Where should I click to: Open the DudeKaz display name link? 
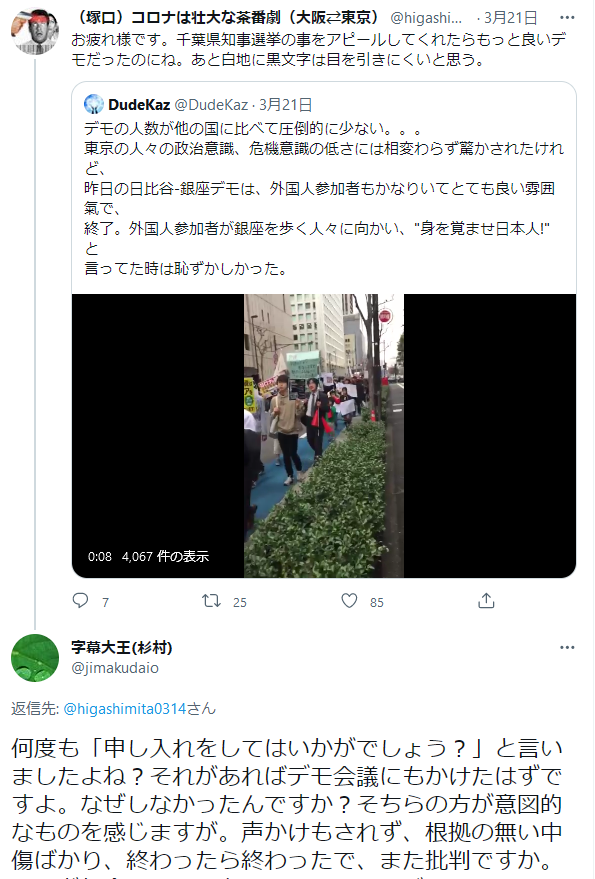point(139,104)
